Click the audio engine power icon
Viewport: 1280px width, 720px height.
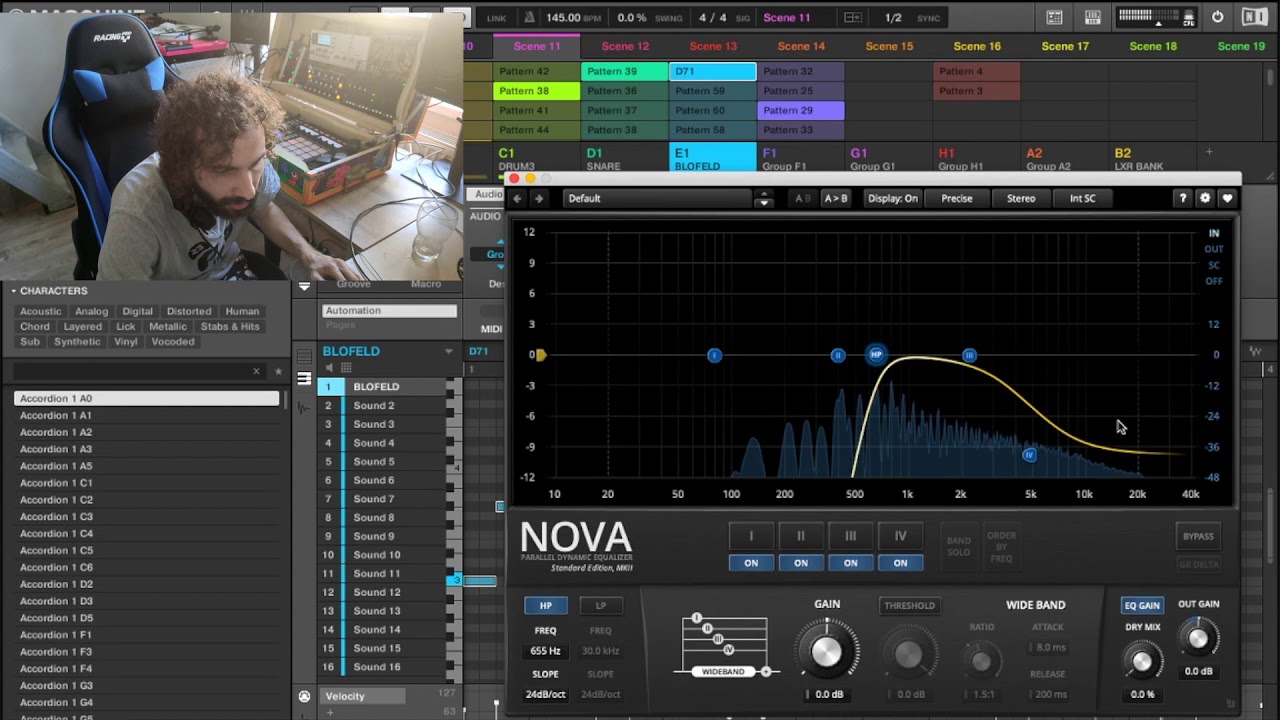[x=1217, y=17]
